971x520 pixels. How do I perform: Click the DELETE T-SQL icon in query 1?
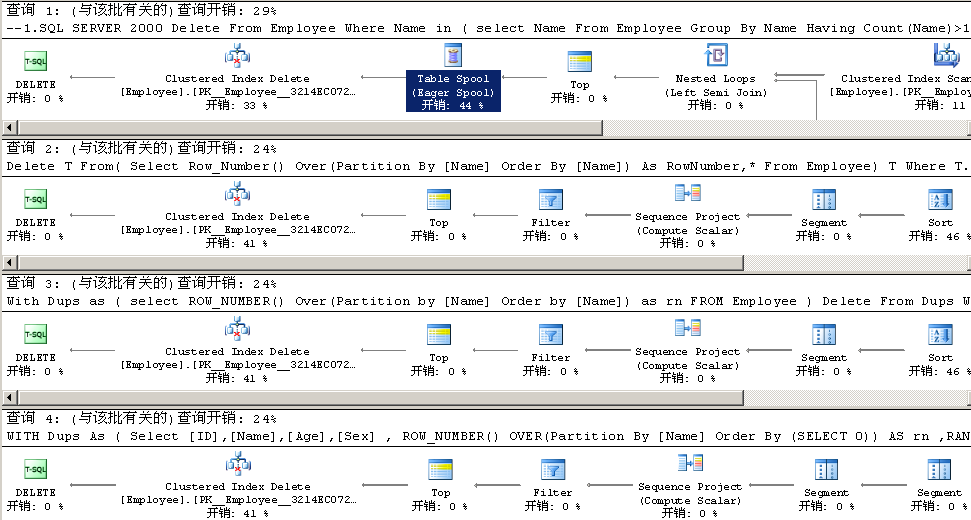pyautogui.click(x=36, y=63)
